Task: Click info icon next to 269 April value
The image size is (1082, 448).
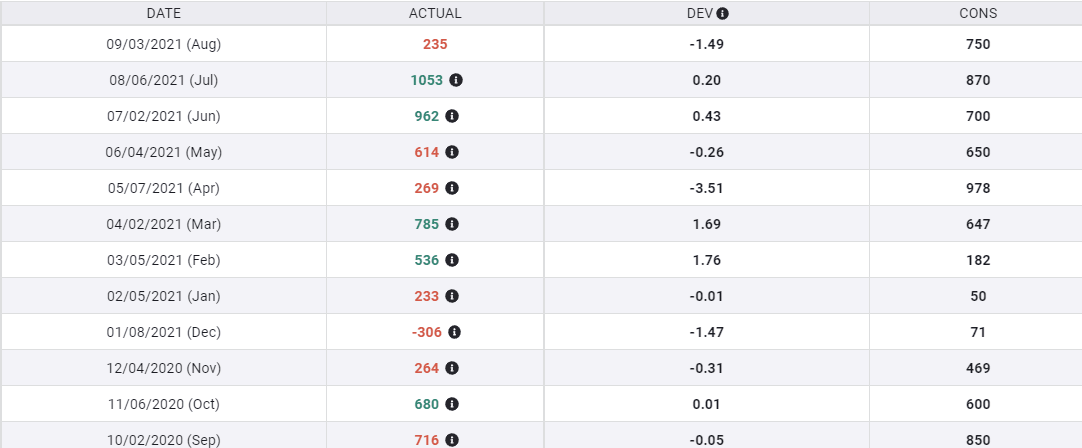Action: (x=452, y=188)
